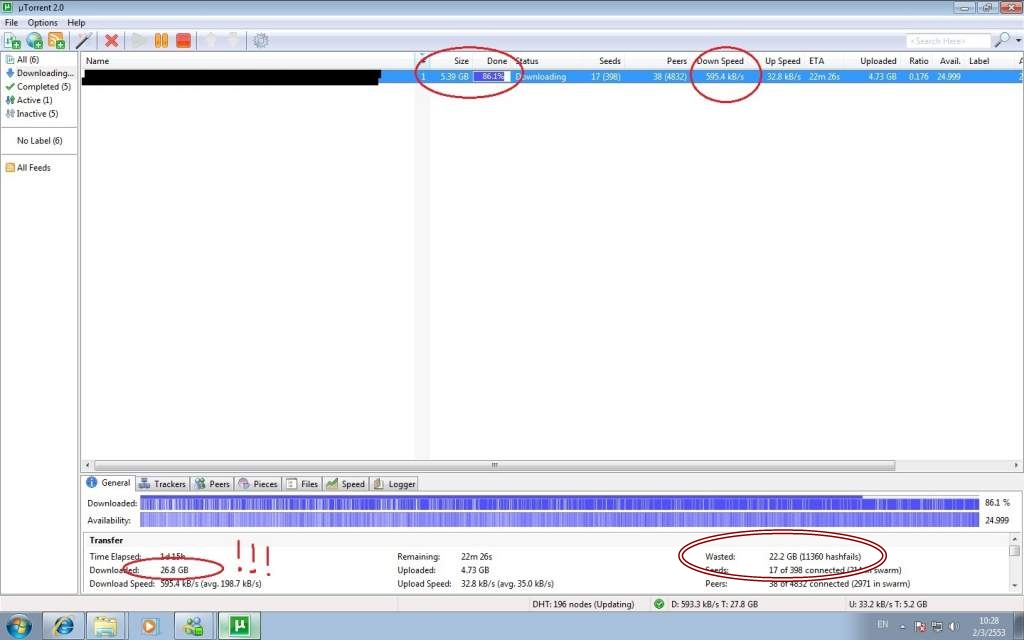Image resolution: width=1024 pixels, height=640 pixels.
Task: Click the search magnifier icon
Action: [x=1001, y=40]
